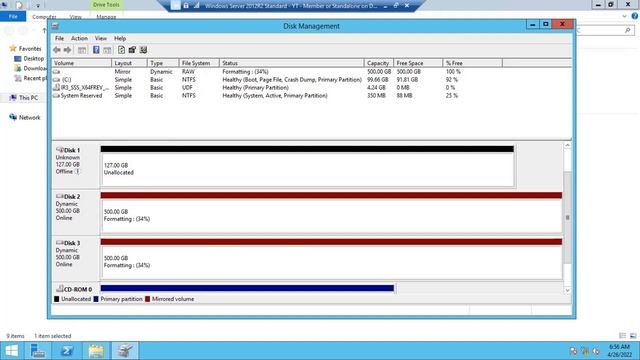This screenshot has width=640, height=360.
Task: Open File Explorer from the taskbar
Action: [96, 351]
